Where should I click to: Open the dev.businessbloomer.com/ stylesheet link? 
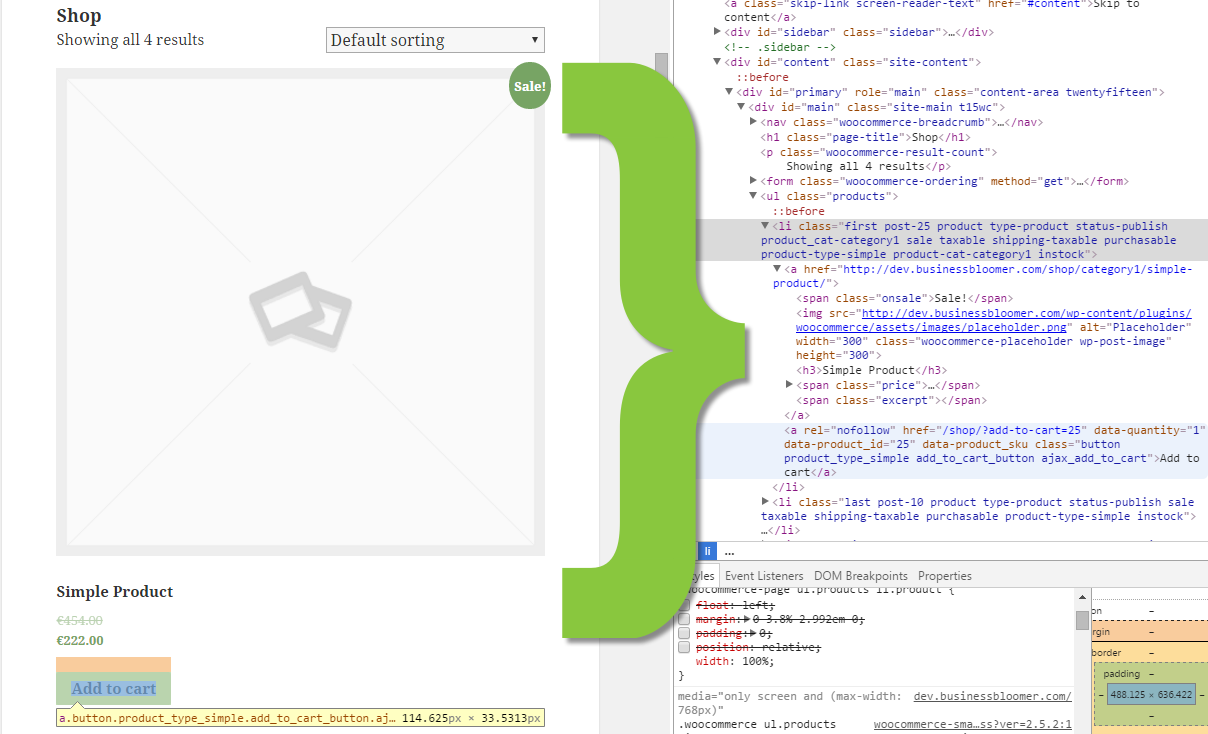[992, 696]
